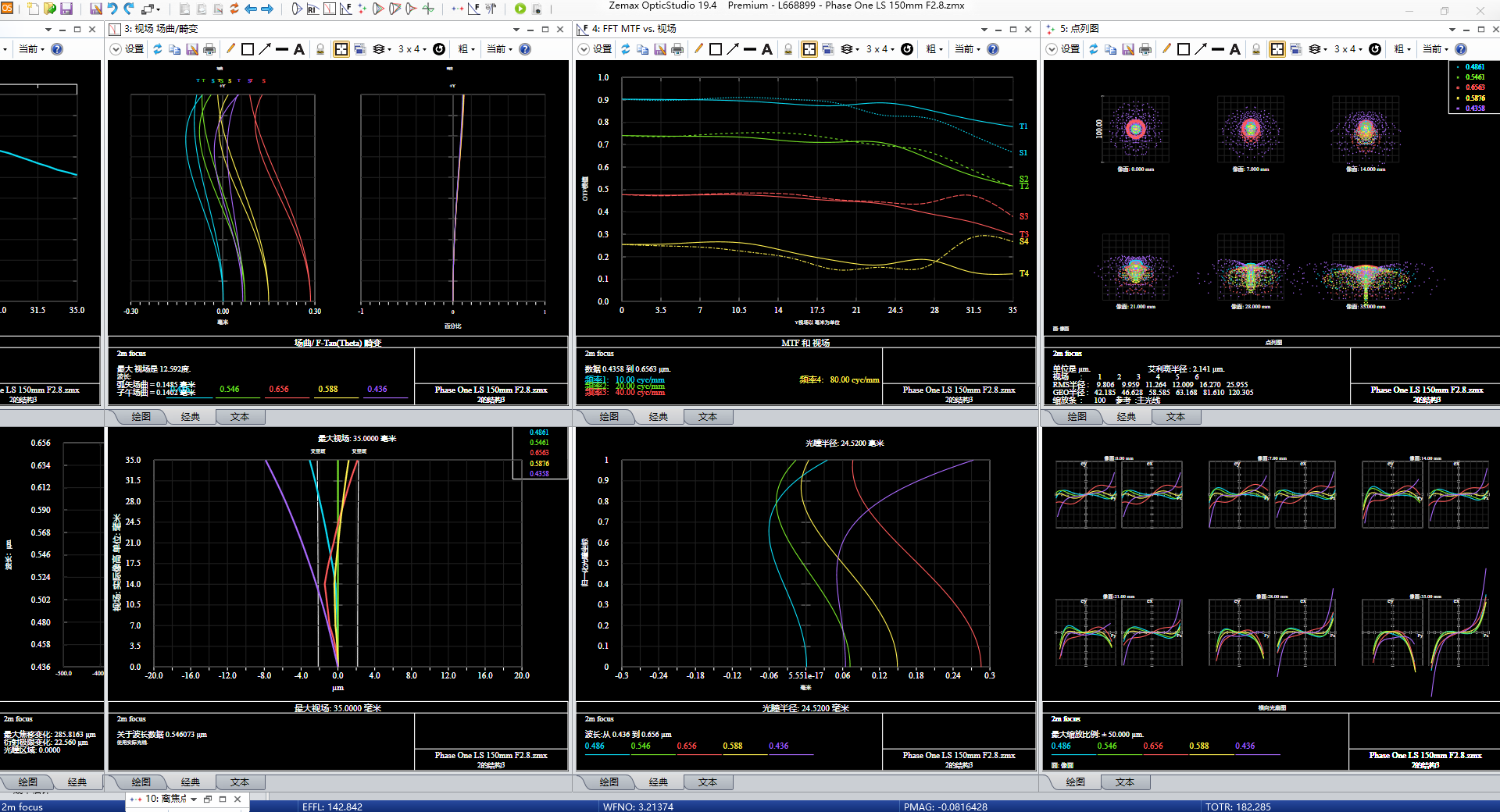Expand the settings chevron in window 3

pos(116,49)
